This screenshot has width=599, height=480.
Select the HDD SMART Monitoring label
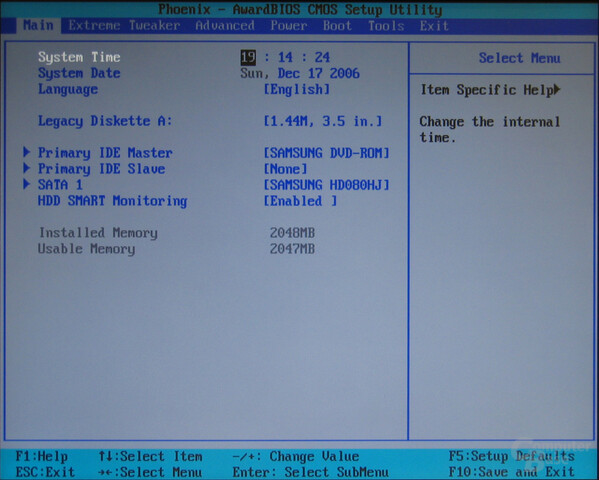coord(112,201)
